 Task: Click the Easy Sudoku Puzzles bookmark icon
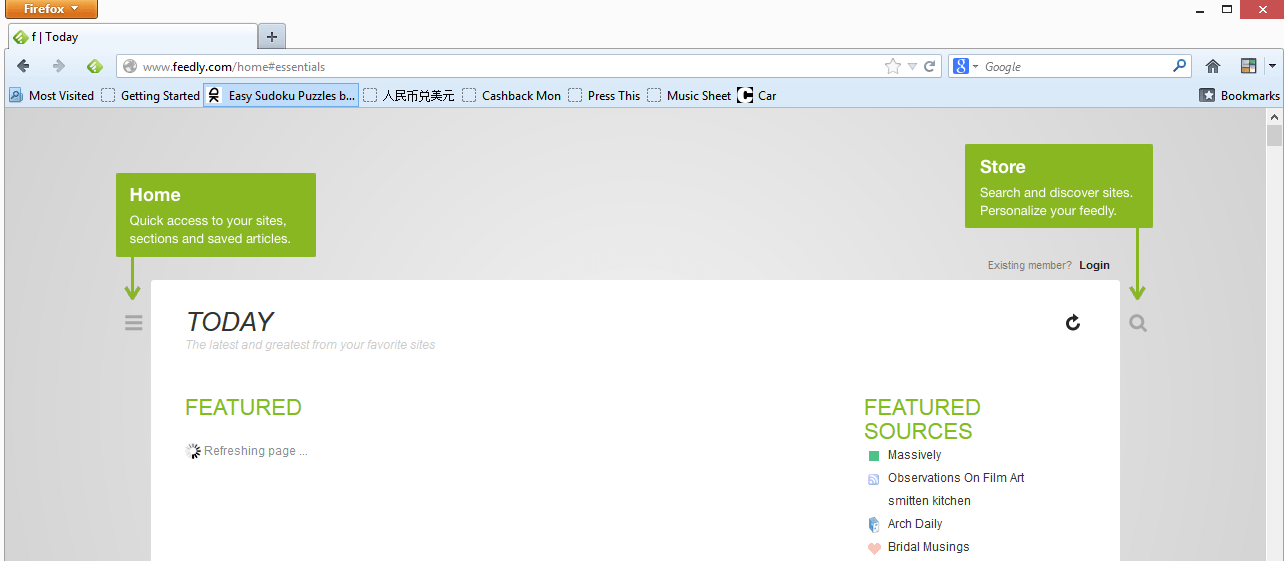click(214, 95)
